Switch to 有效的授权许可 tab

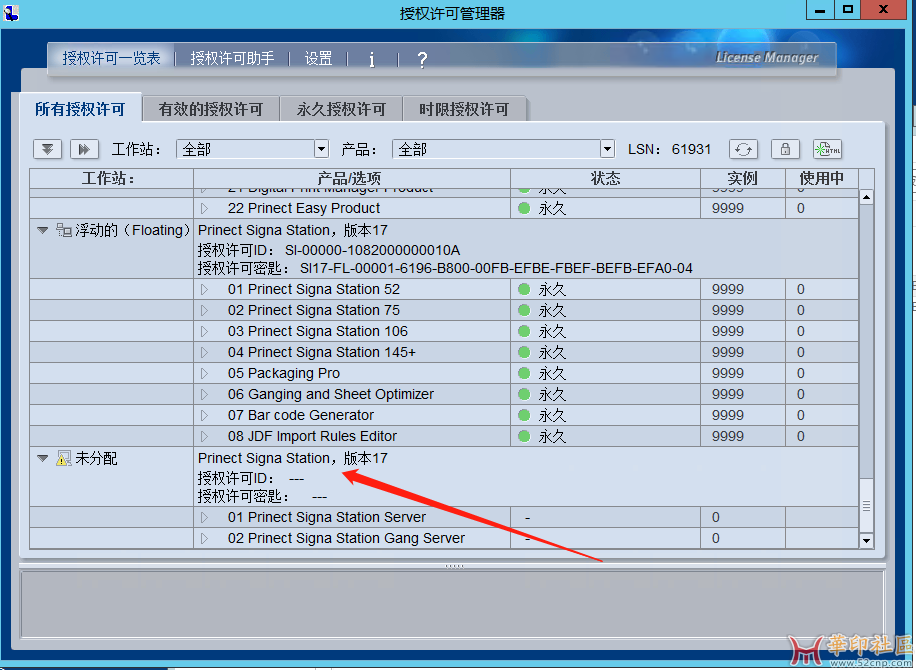coord(210,109)
